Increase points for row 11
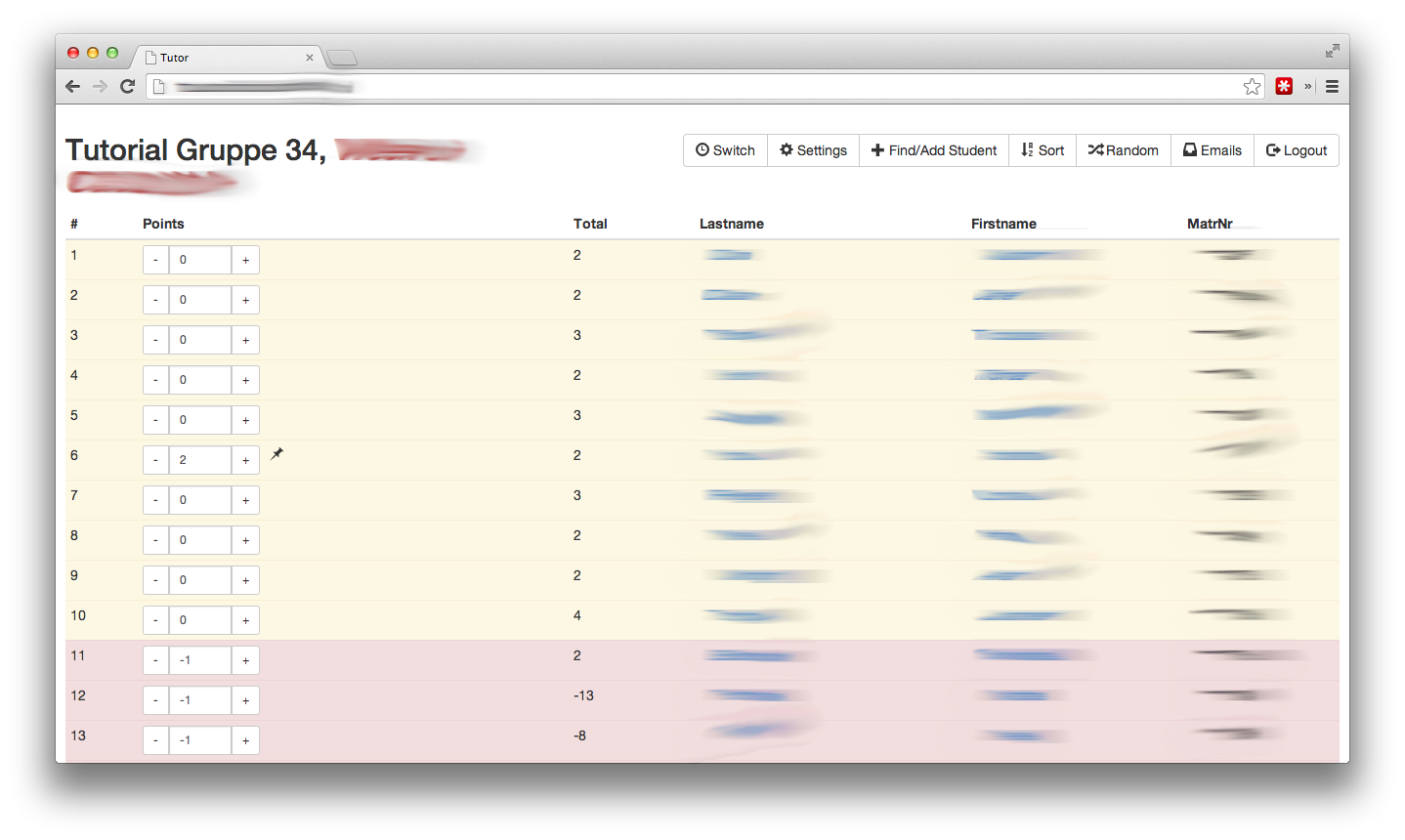The image size is (1405, 840). click(245, 660)
